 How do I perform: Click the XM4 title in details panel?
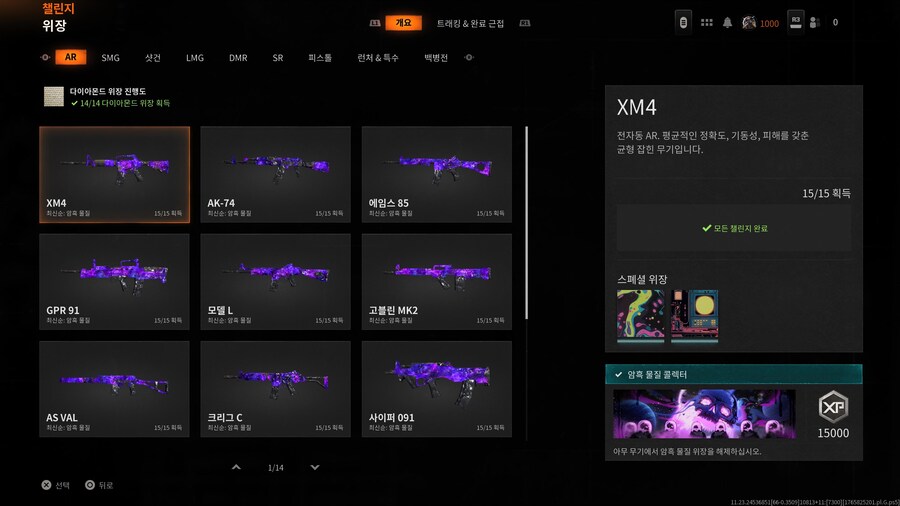637,107
